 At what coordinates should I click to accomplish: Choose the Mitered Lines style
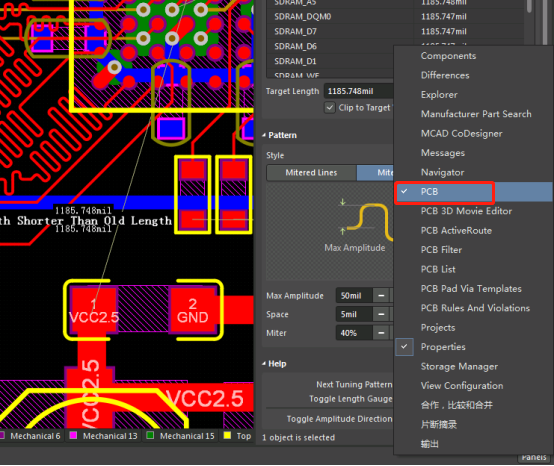(311, 173)
